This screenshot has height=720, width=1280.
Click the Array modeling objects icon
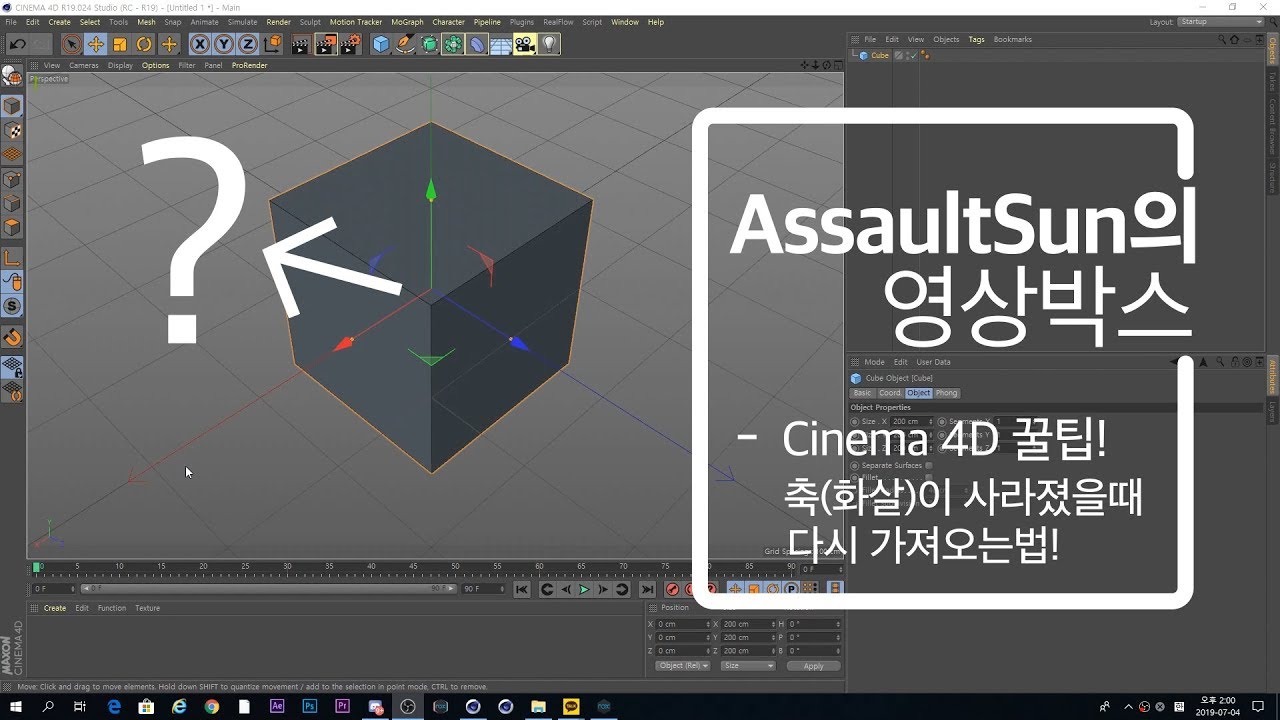coord(453,44)
